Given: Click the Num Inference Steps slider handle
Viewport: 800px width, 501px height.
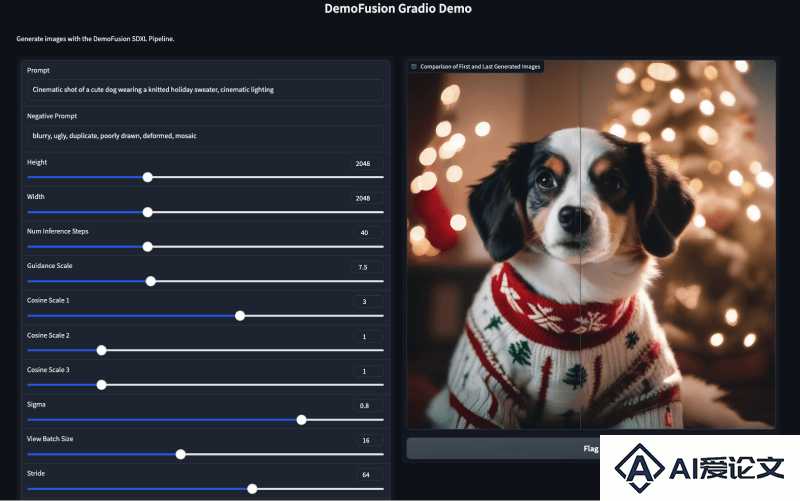Looking at the screenshot, I should (147, 246).
